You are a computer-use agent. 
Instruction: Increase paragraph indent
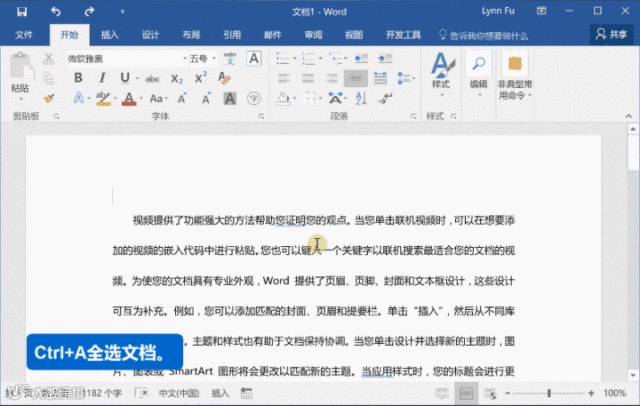click(384, 58)
